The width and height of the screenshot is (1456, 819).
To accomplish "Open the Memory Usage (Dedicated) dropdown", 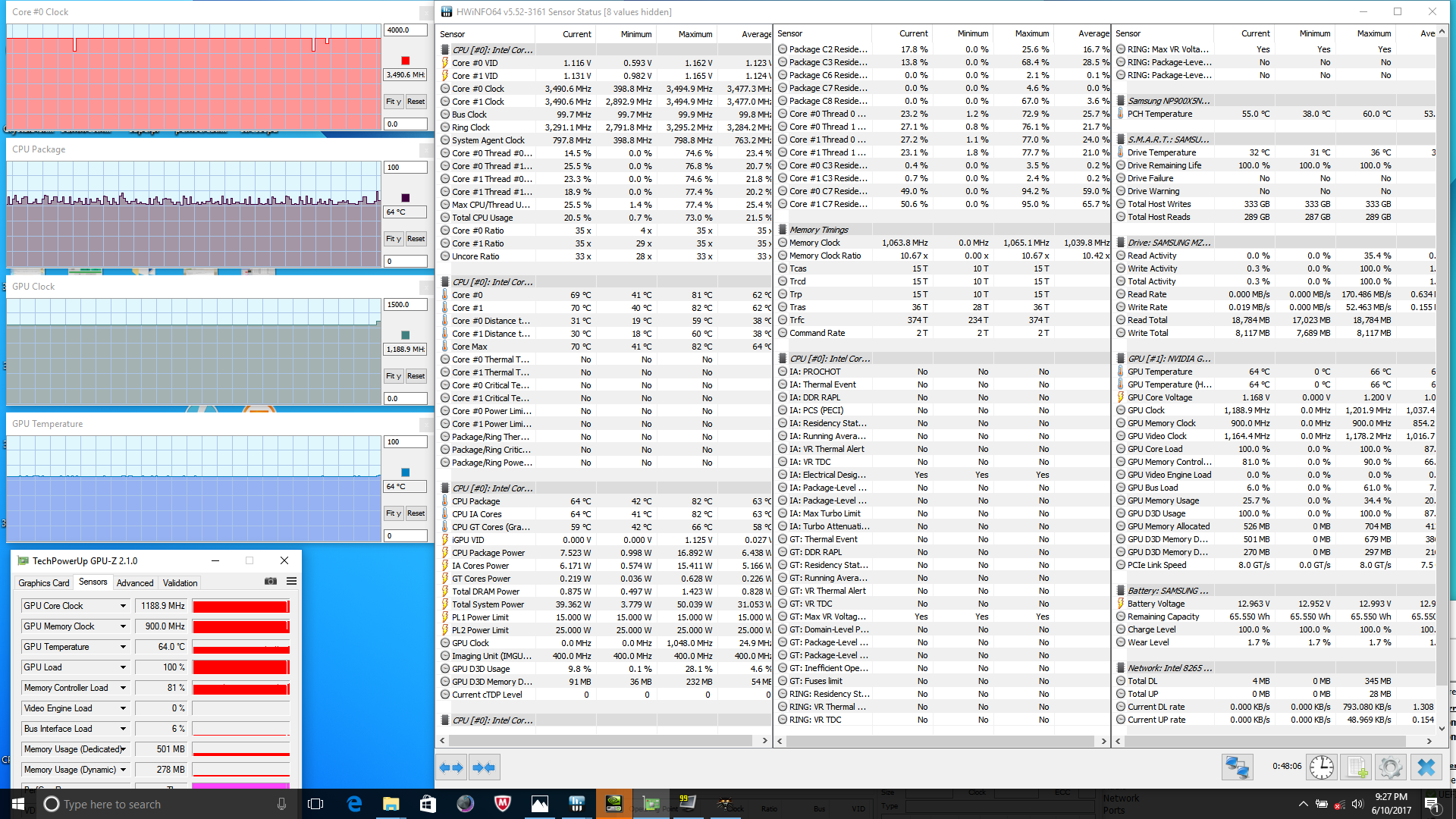I will [123, 749].
